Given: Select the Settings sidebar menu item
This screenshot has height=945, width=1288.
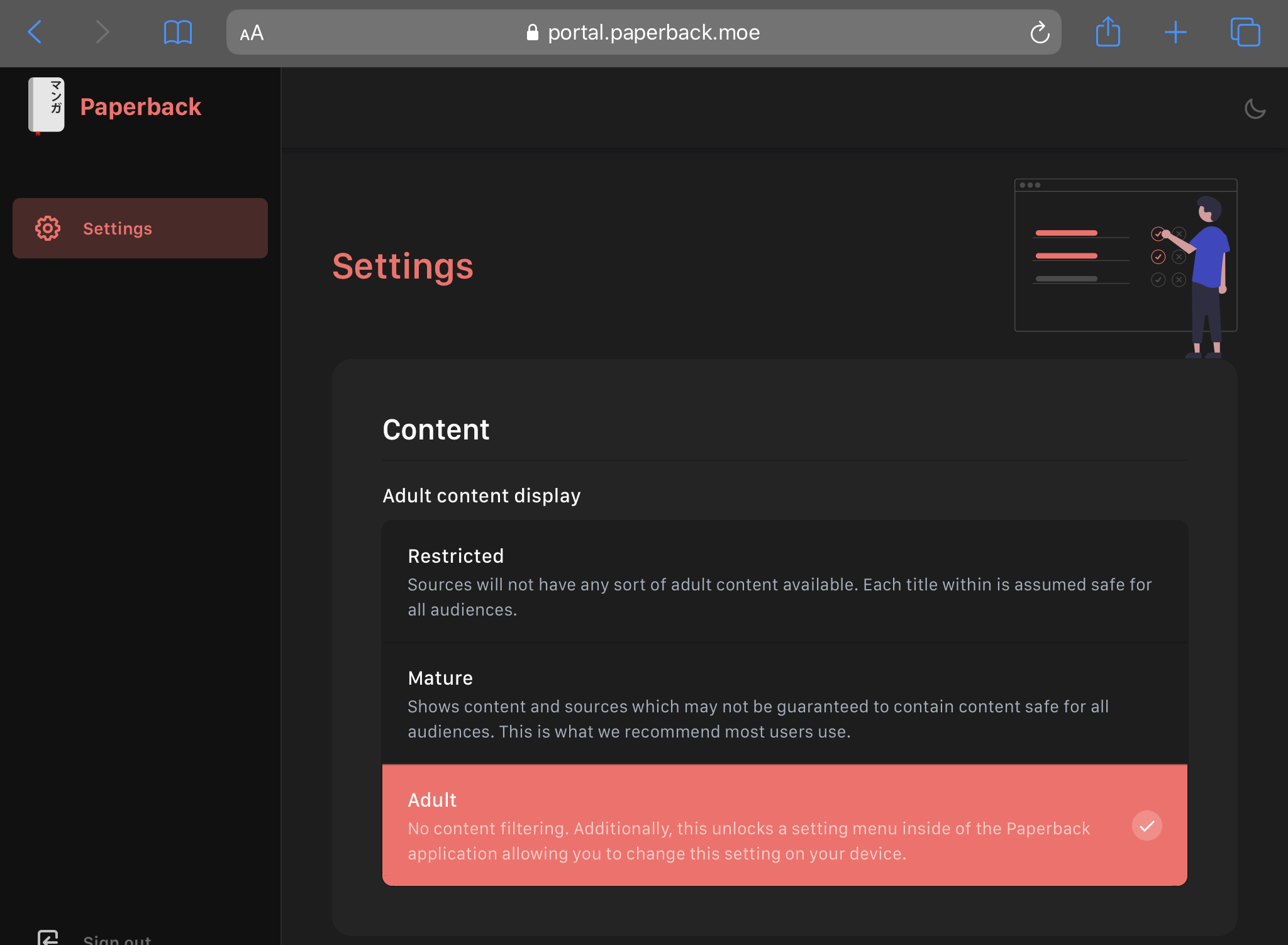Looking at the screenshot, I should pyautogui.click(x=140, y=228).
